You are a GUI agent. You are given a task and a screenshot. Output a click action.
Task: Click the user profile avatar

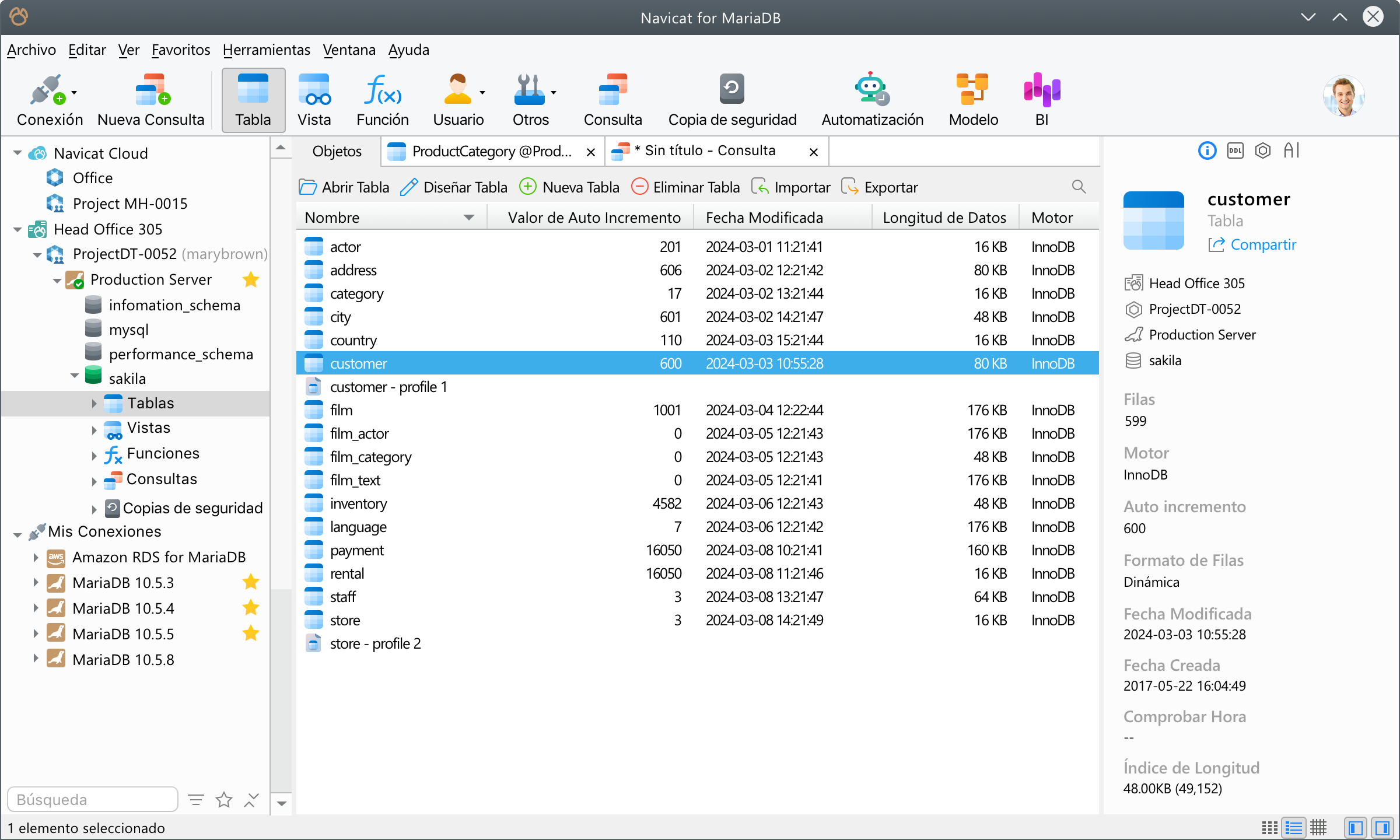coord(1343,96)
